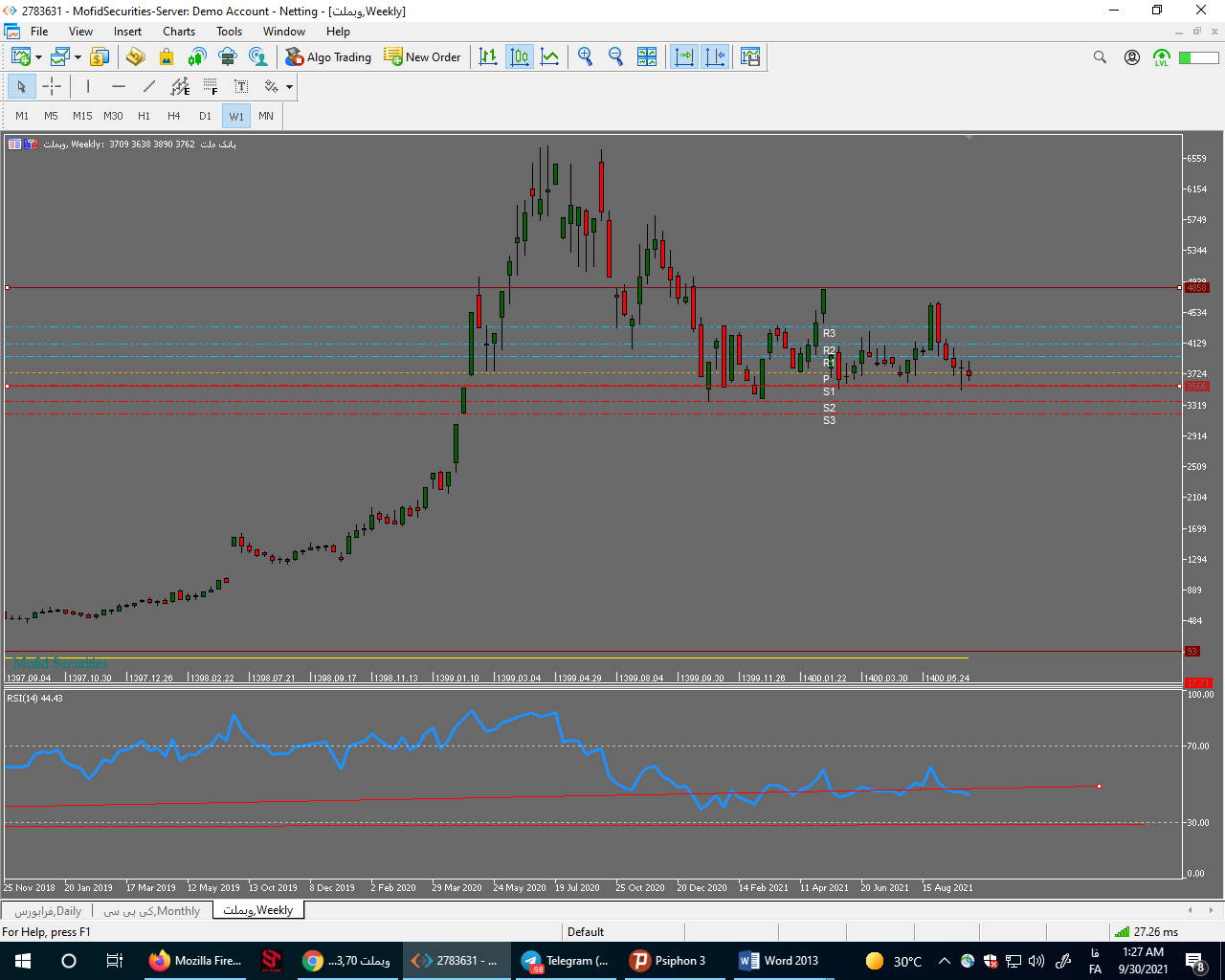Open the New Chart toolbar icon
Screen dimensions: 1225x980
pyautogui.click(x=20, y=57)
